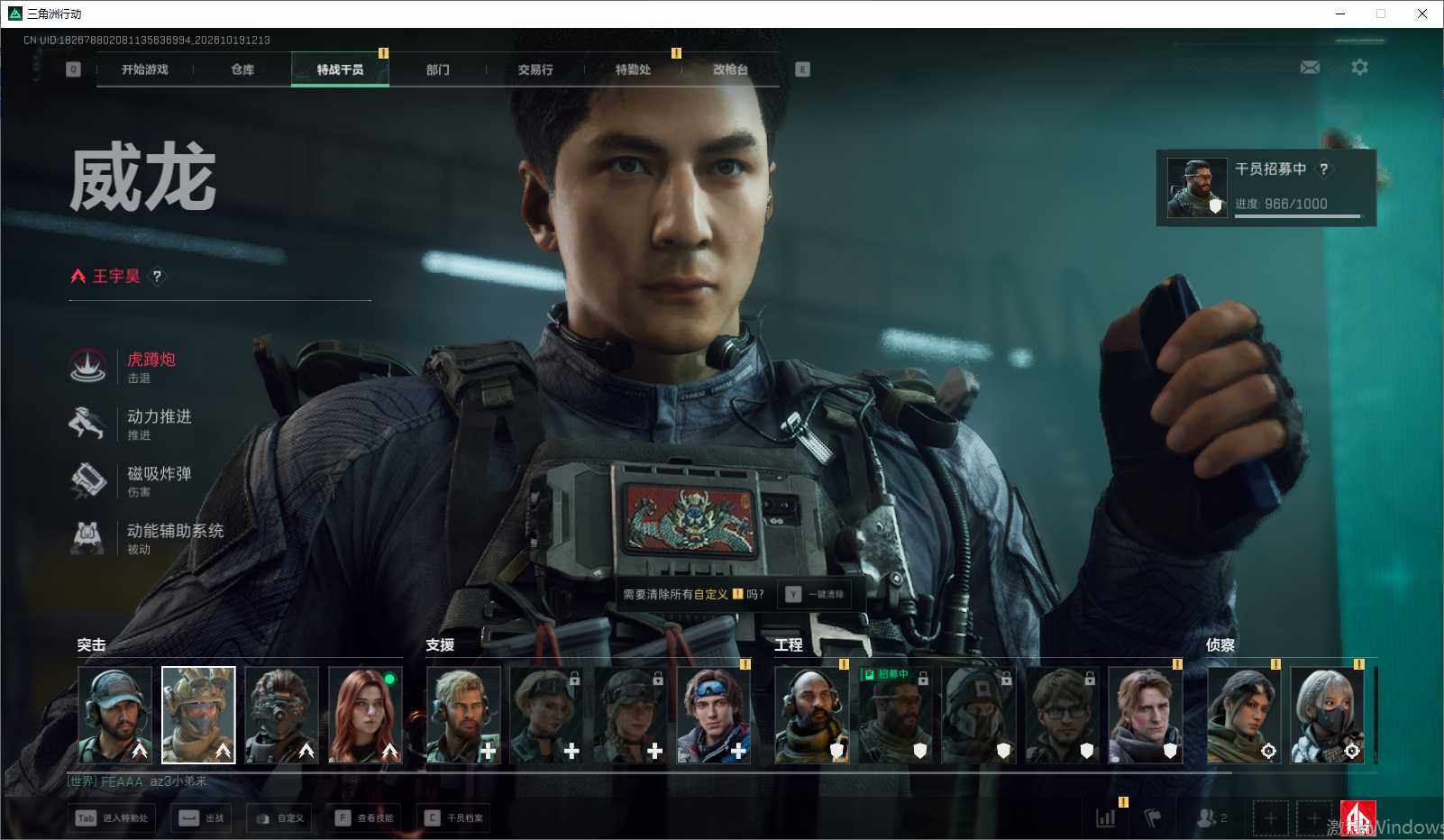The image size is (1444, 840).
Task: Switch to the 开始游戏 tab
Action: [x=145, y=69]
